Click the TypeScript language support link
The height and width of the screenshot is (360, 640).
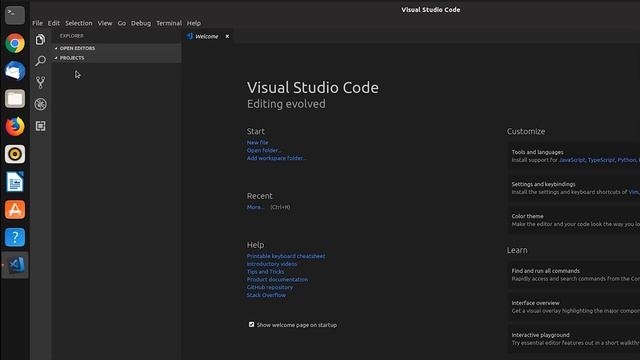coord(601,160)
